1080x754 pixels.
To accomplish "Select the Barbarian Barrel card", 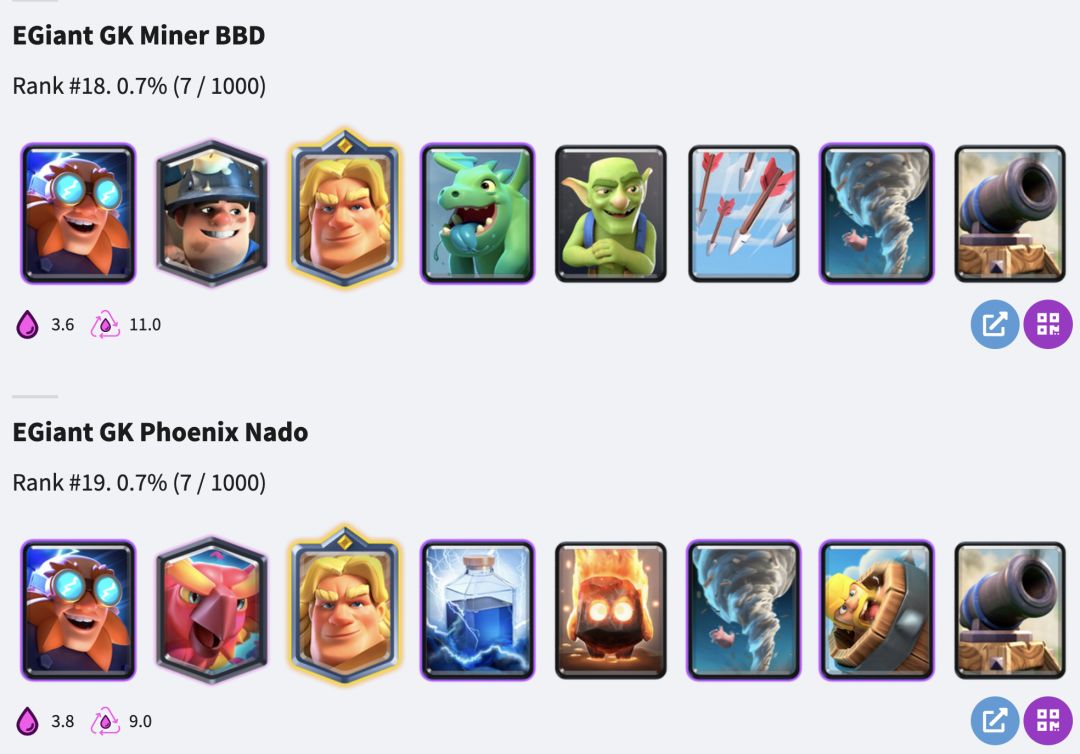I will (x=877, y=610).
